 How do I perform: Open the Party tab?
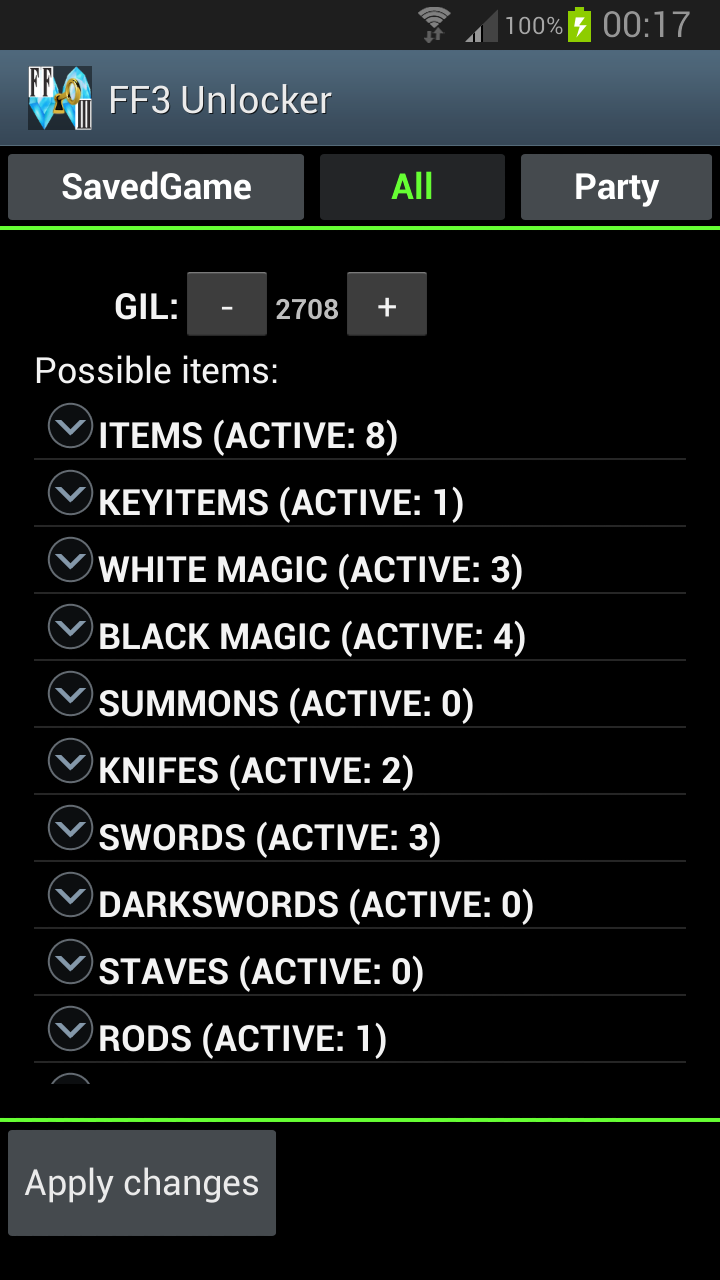pyautogui.click(x=616, y=187)
